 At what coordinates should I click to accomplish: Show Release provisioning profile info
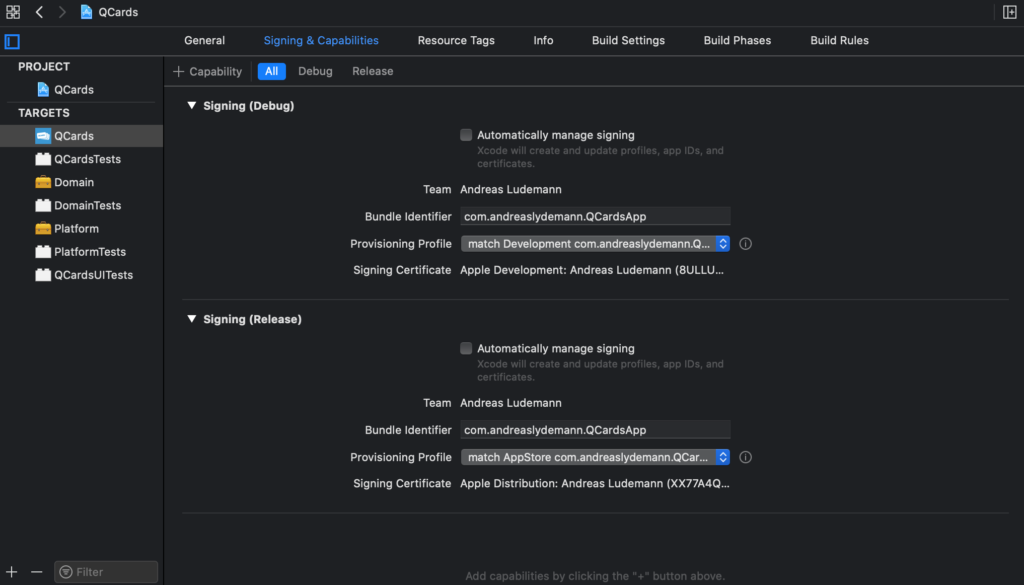[745, 457]
